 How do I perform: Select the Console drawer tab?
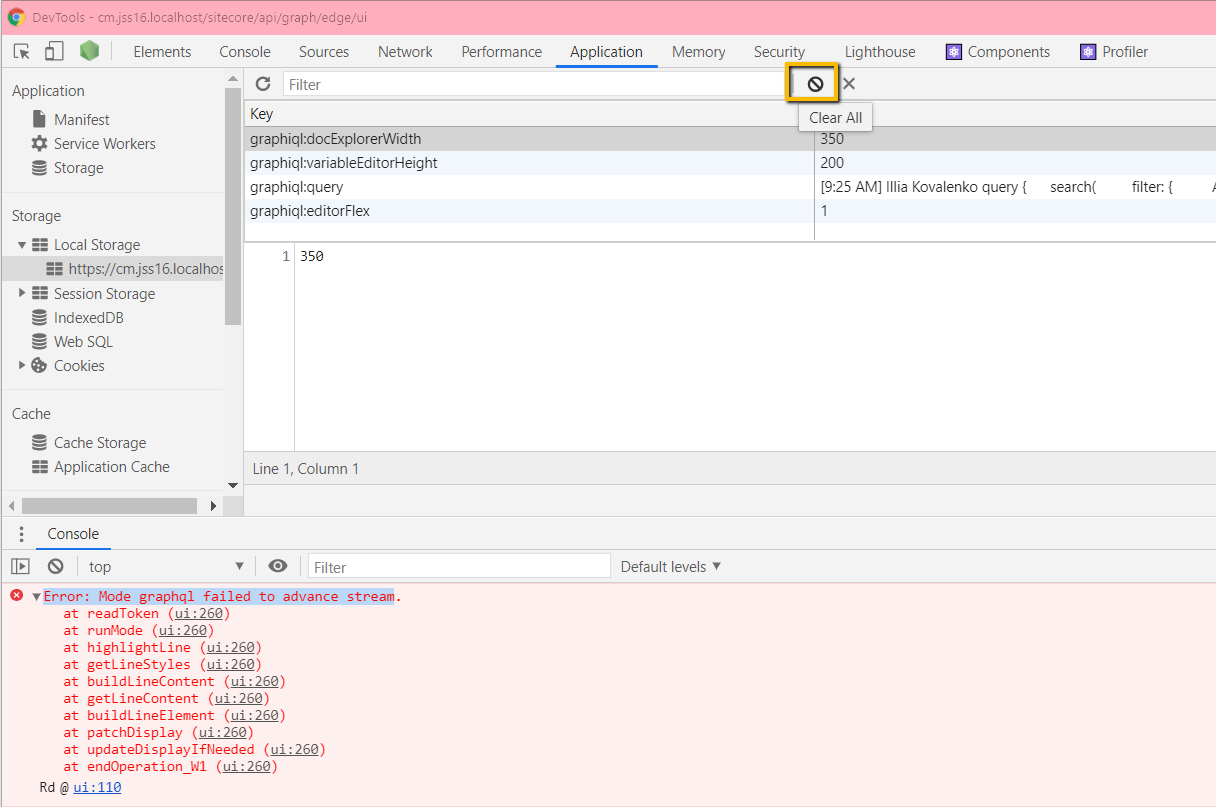(73, 534)
